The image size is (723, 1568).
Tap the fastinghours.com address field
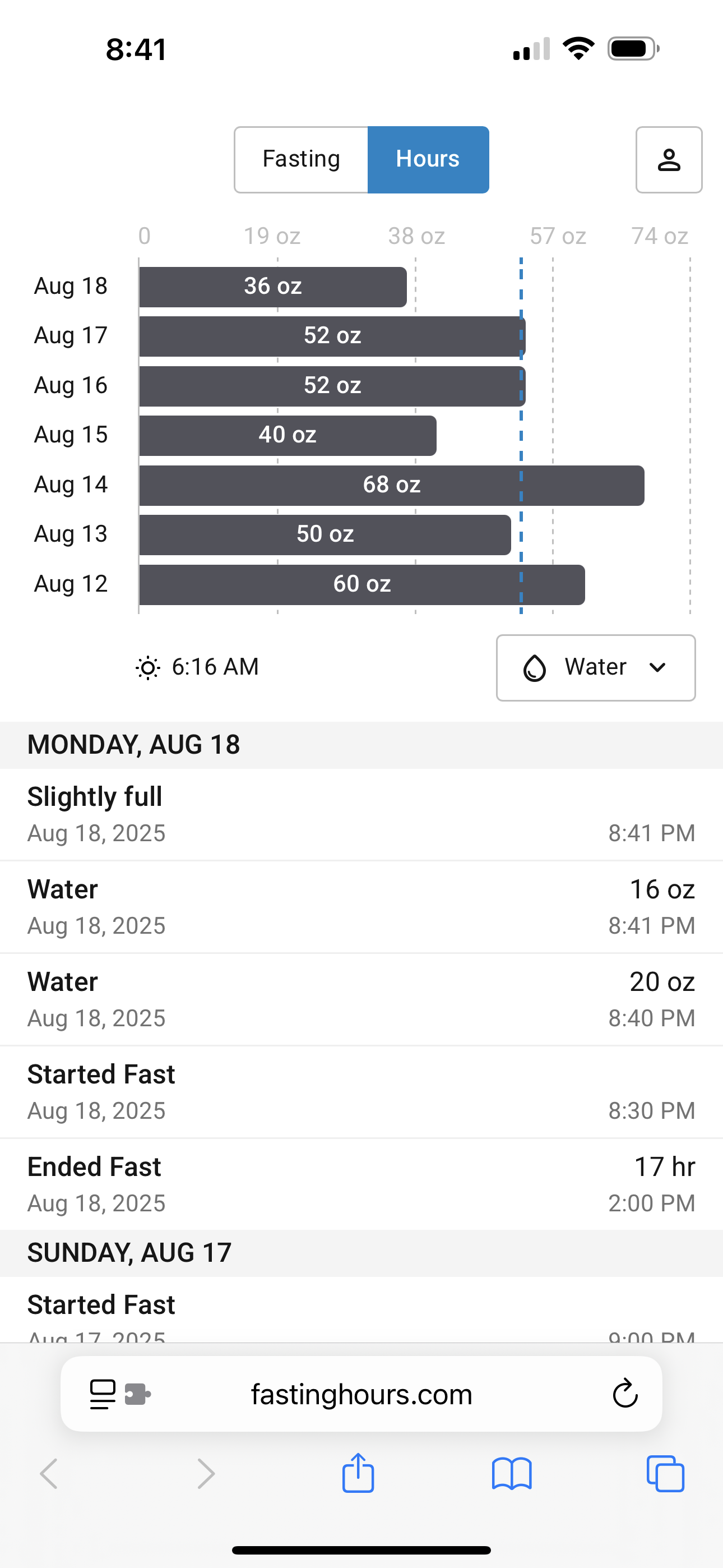(361, 1394)
